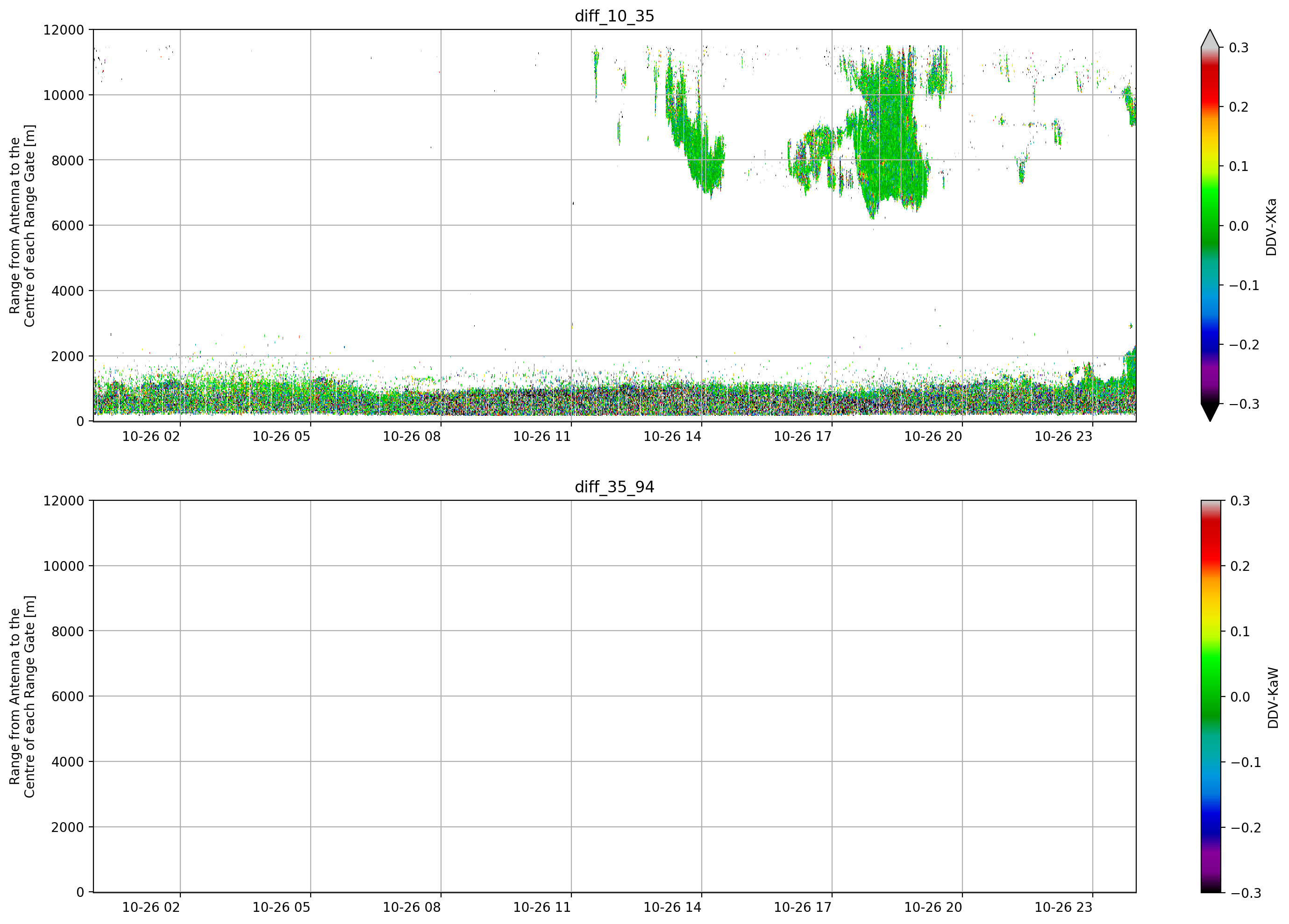Click the 0.3 tick on DDV-KaW colorbar
Viewport: 1289px width, 924px height.
coord(1240,501)
